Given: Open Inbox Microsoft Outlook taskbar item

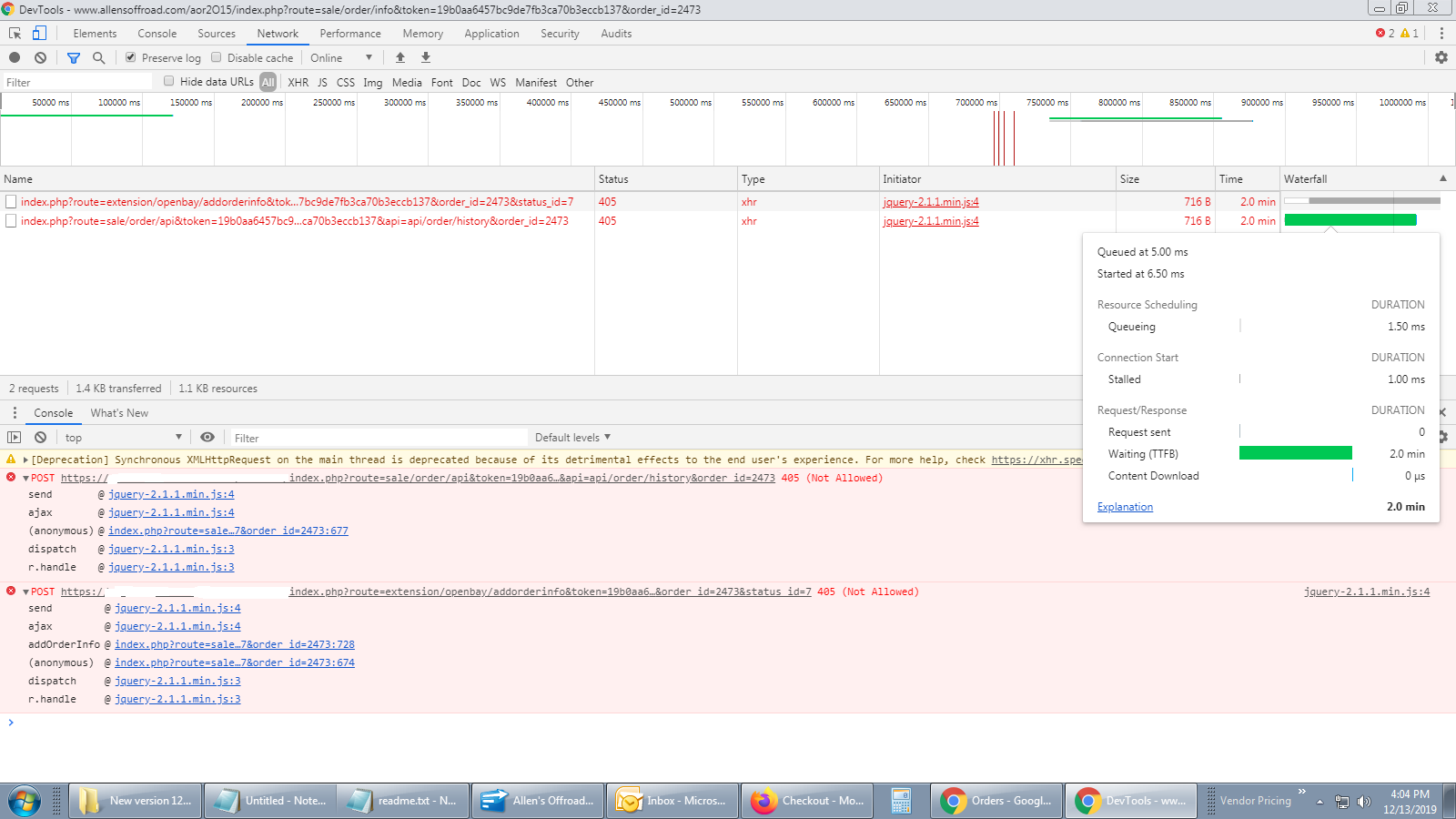Looking at the screenshot, I should (x=672, y=801).
